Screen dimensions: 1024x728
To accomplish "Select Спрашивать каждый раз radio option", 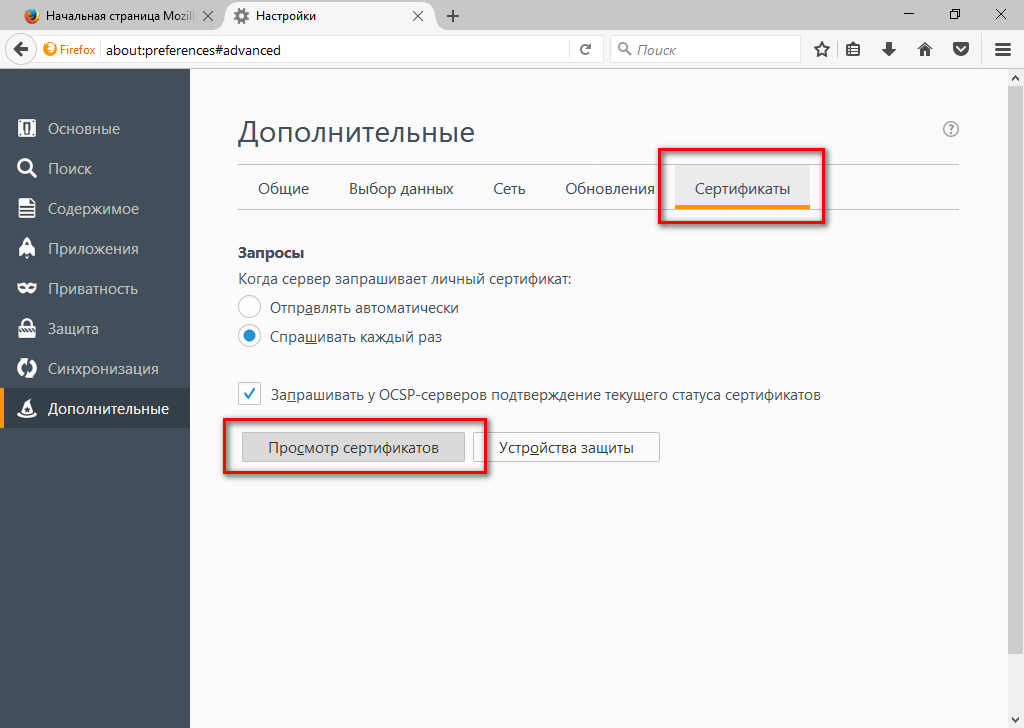I will click(249, 336).
